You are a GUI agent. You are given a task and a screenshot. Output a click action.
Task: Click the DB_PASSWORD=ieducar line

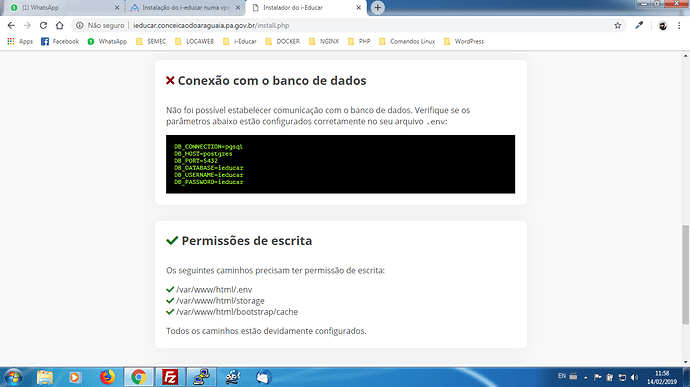pyautogui.click(x=209, y=182)
